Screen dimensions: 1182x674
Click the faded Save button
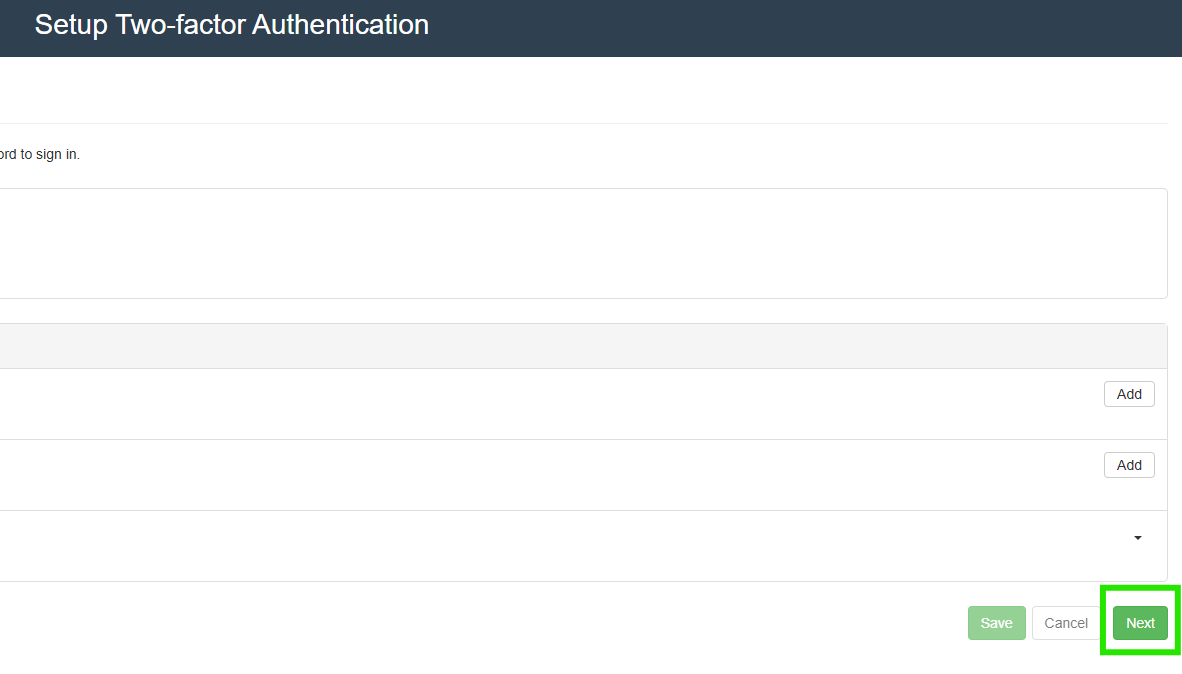coord(996,623)
